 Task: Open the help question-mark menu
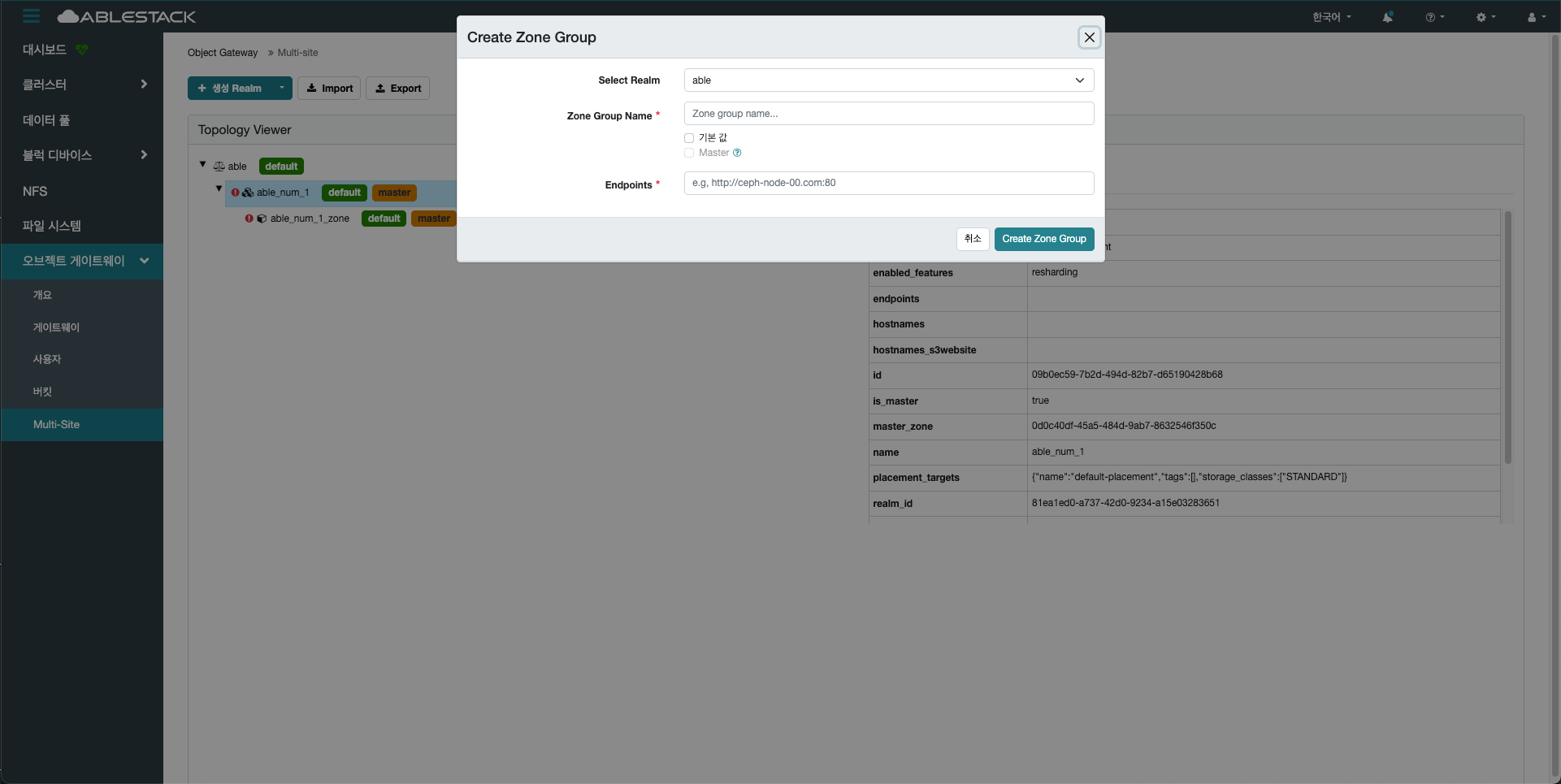[x=1435, y=17]
